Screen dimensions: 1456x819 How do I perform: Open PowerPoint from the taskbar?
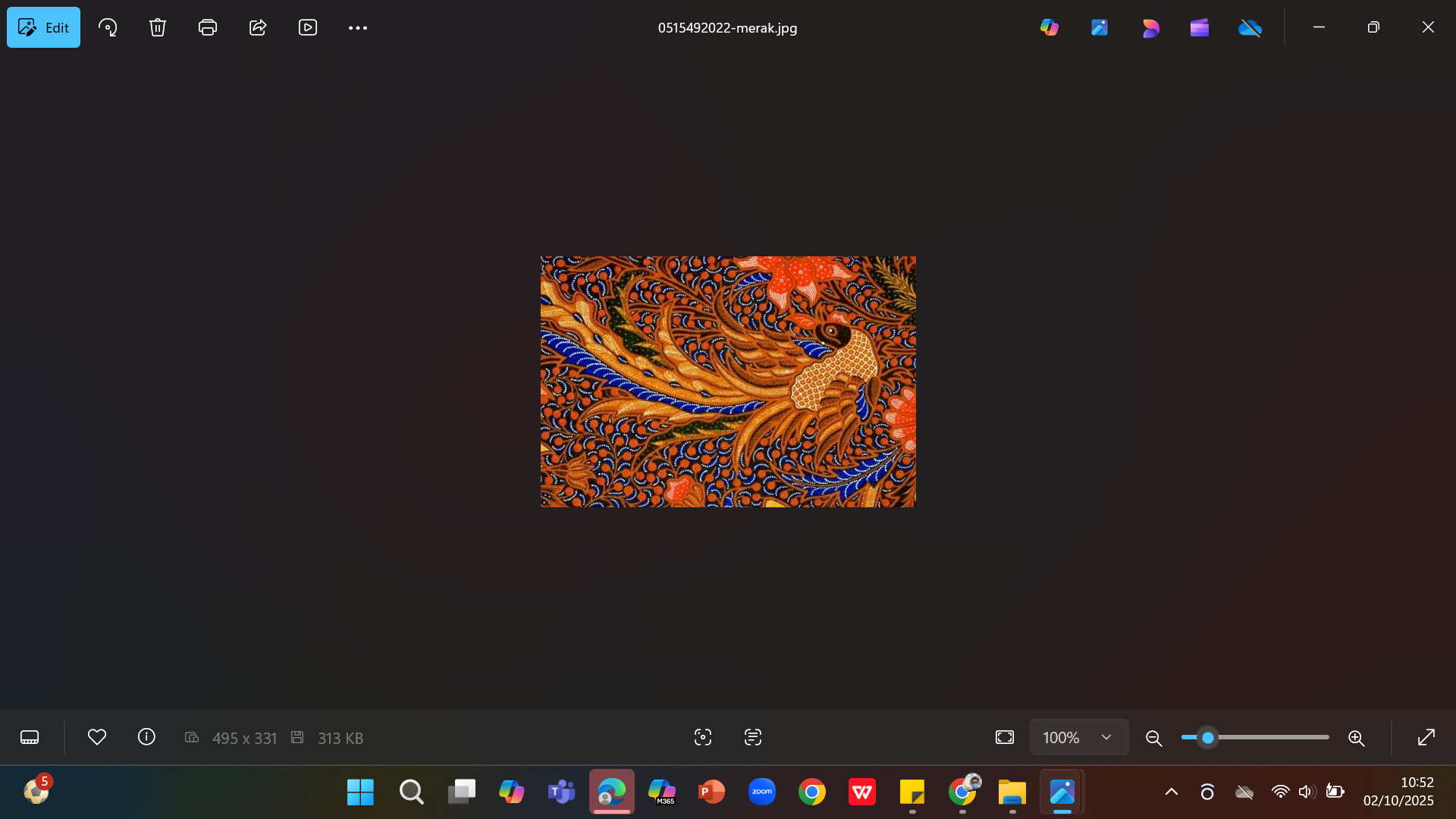(711, 792)
